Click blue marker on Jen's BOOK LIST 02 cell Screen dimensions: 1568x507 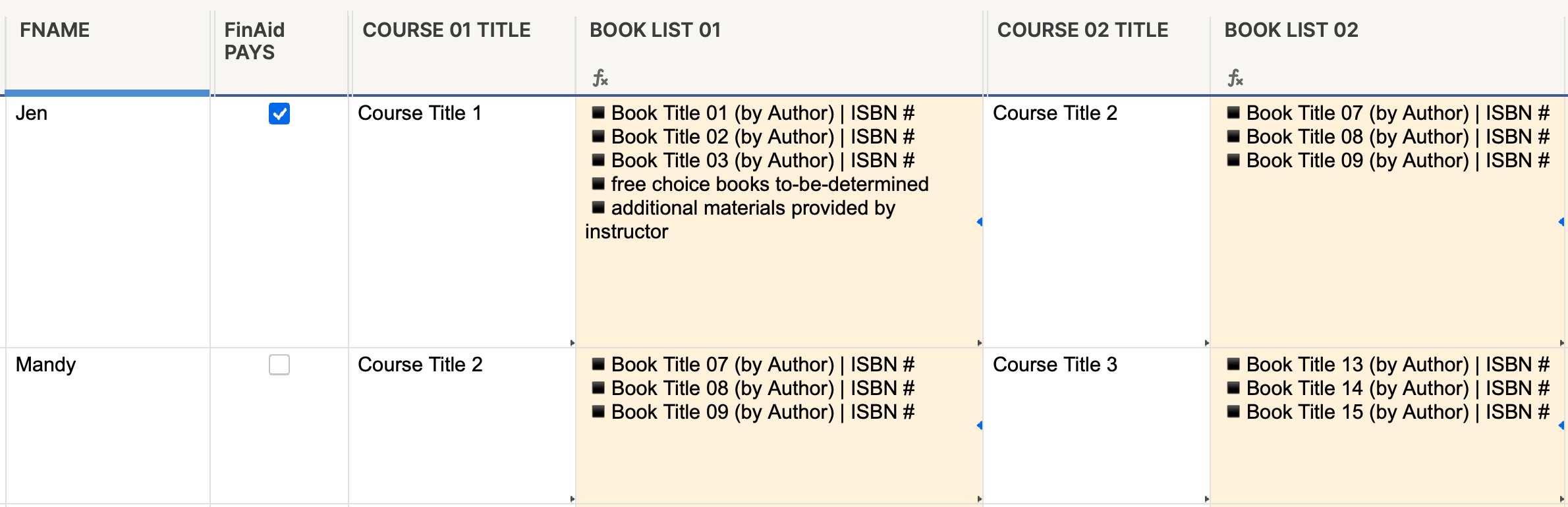[1561, 222]
